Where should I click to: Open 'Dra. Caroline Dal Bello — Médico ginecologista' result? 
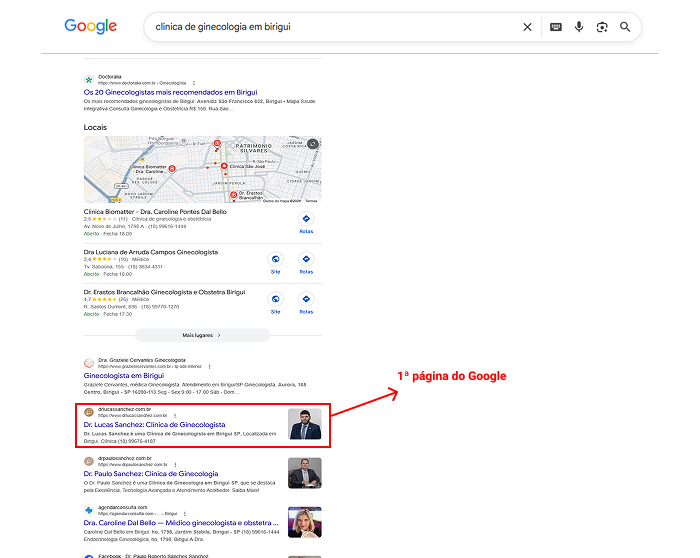(181, 523)
